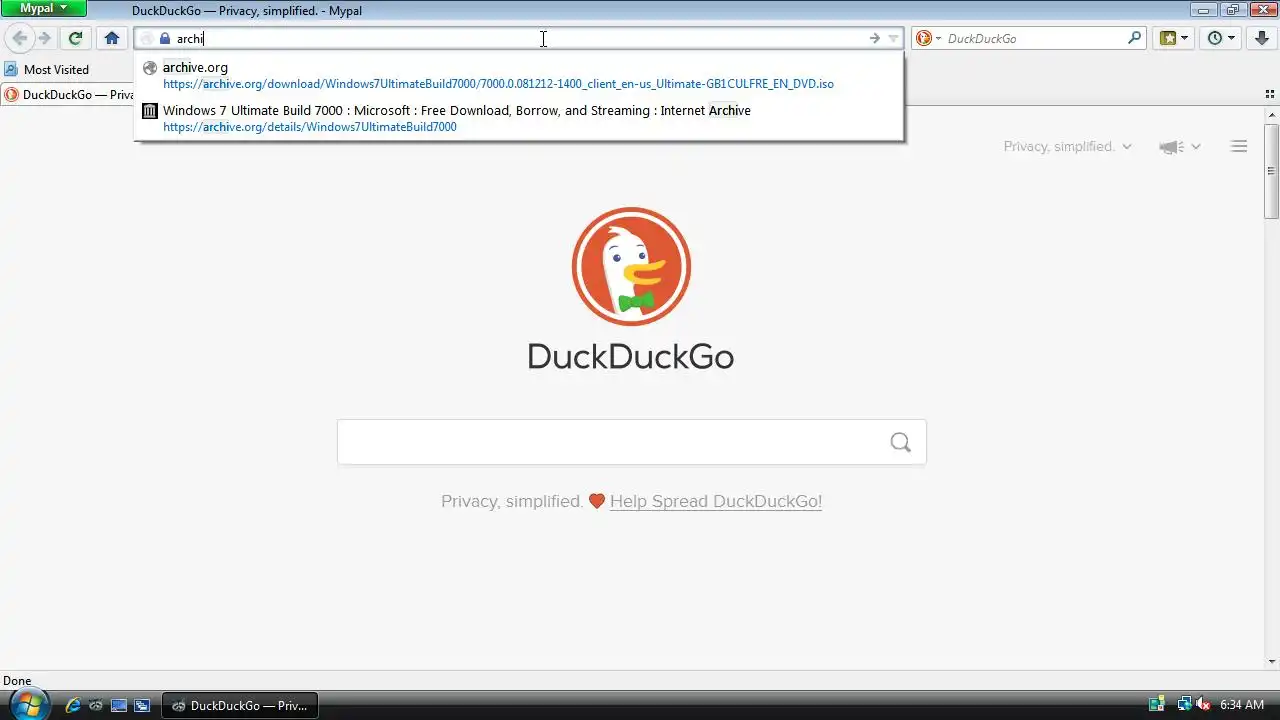Click the muted volume tray icon
Image resolution: width=1280 pixels, height=720 pixels.
tap(1203, 704)
